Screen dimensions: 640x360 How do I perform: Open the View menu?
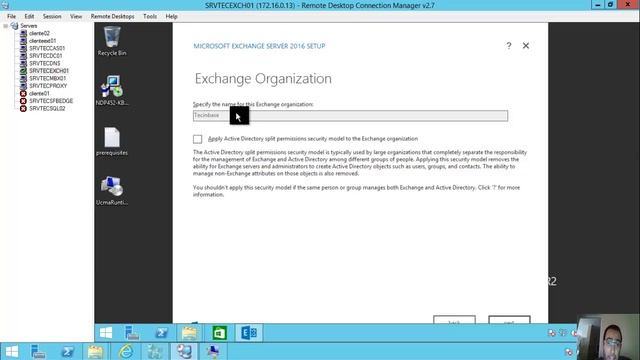(x=76, y=16)
